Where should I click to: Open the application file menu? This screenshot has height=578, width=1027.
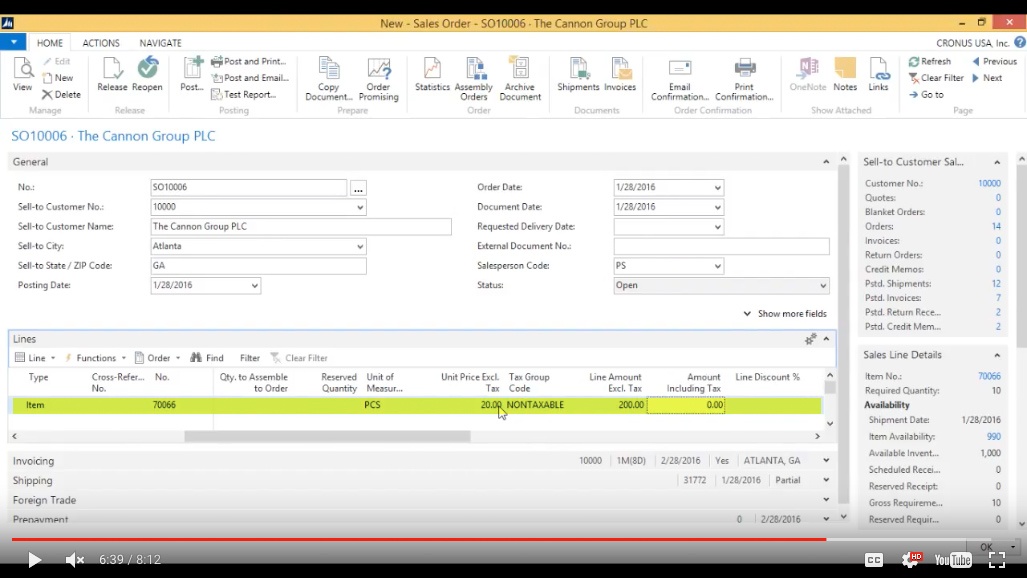coord(13,43)
